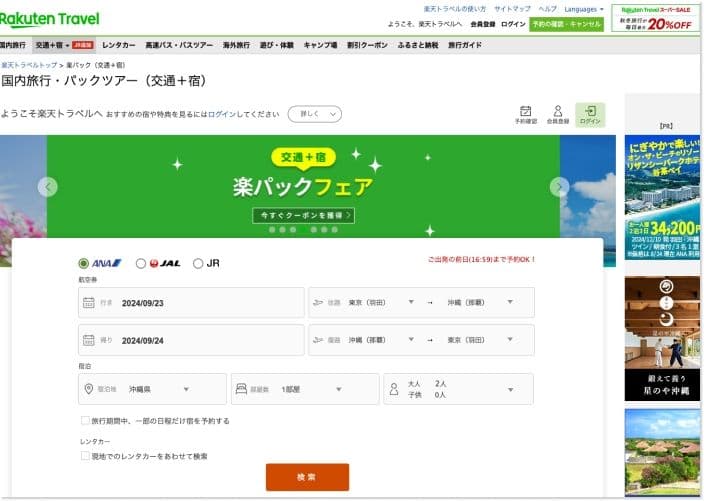The image size is (704, 501).
Task: Select the ANA airline radio button
Action: [84, 263]
